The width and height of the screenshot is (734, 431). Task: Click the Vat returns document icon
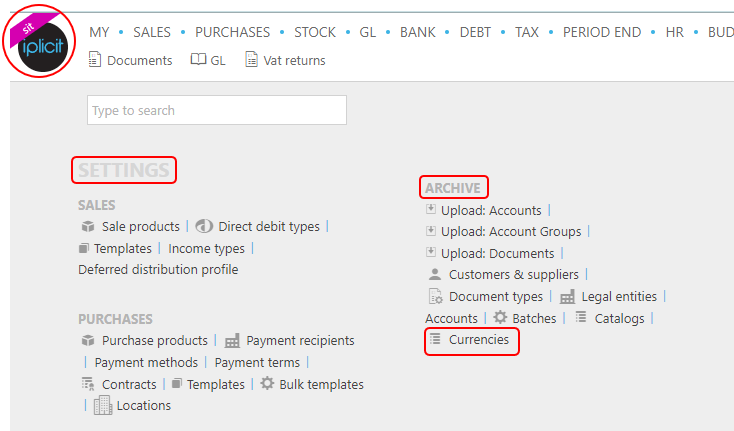251,59
